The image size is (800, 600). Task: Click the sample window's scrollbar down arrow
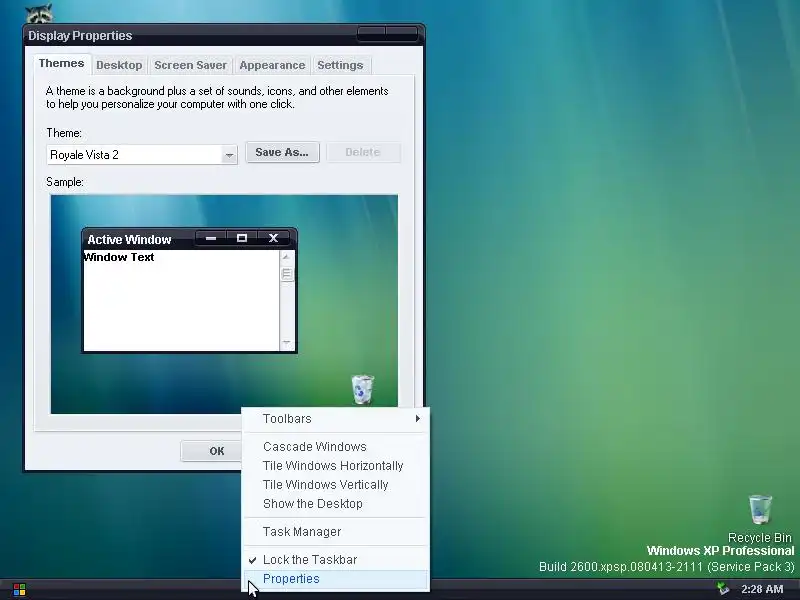tap(287, 343)
